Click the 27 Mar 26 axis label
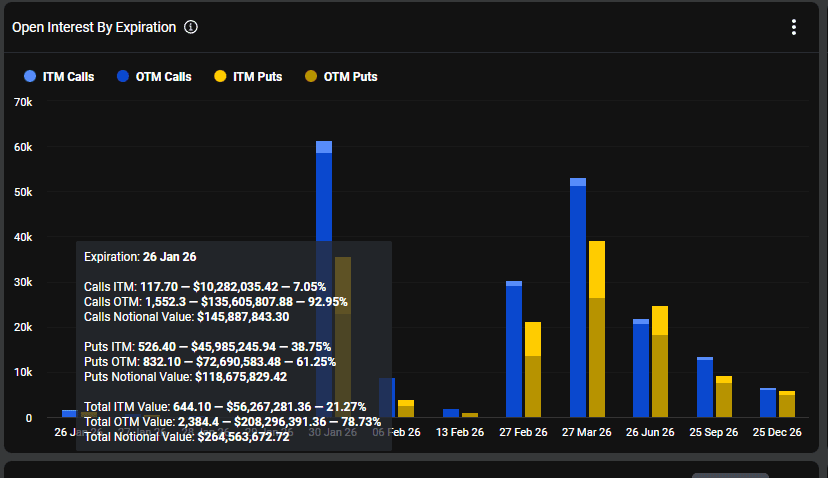 (588, 432)
